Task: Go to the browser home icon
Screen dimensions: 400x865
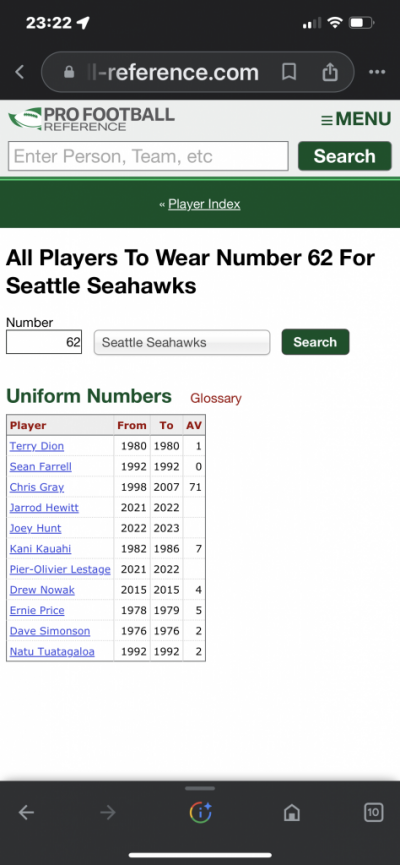Action: (291, 812)
